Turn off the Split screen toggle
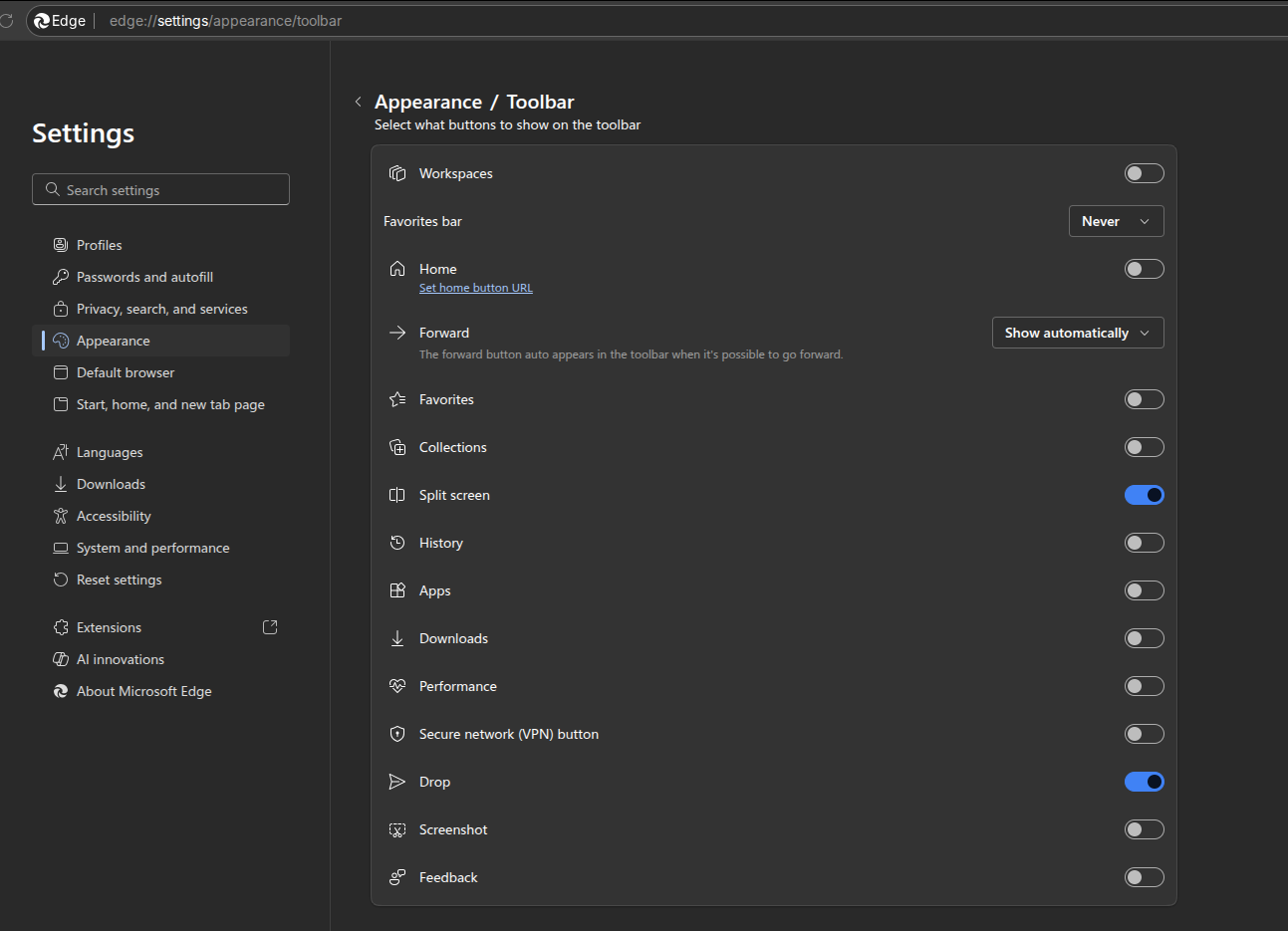This screenshot has height=931, width=1288. 1144,495
